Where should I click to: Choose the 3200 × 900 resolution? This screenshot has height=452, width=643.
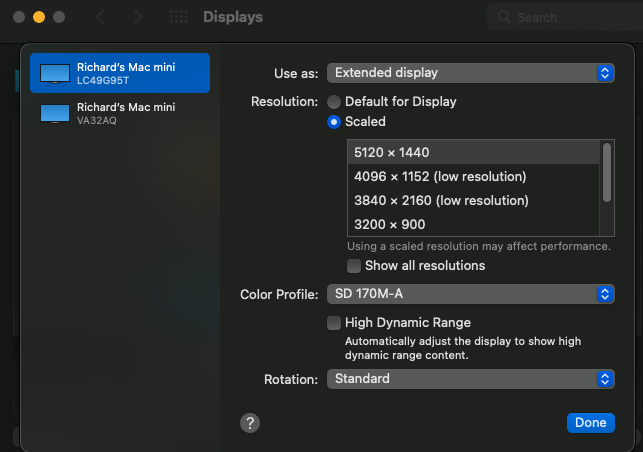(474, 224)
